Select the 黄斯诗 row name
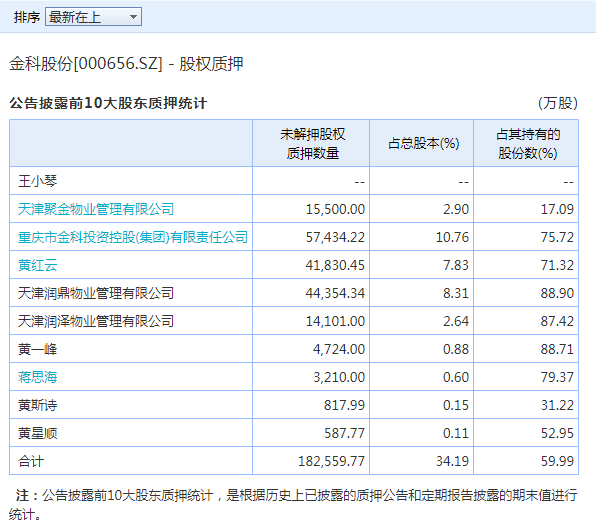 click(x=38, y=405)
